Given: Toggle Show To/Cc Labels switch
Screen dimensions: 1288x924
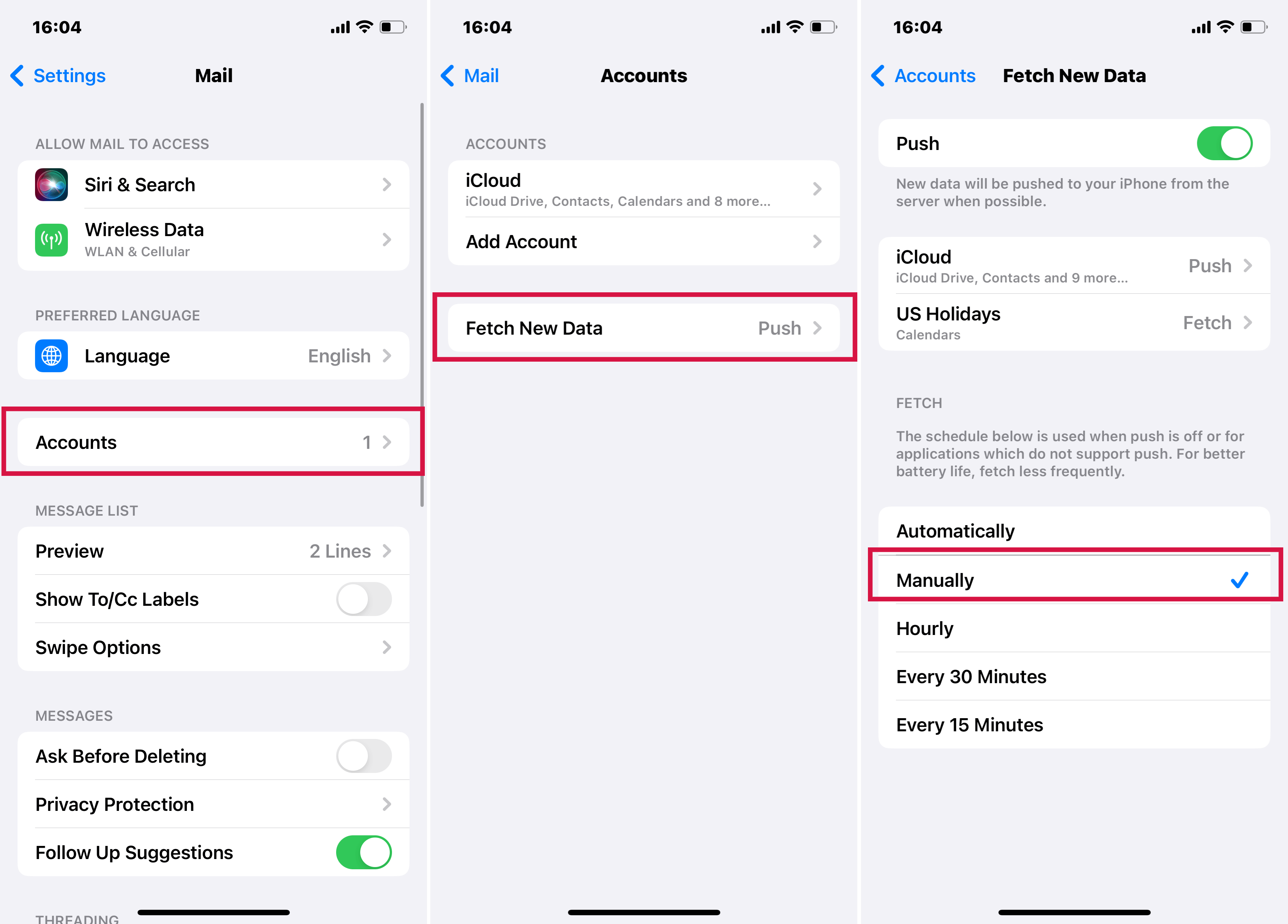Looking at the screenshot, I should point(365,598).
